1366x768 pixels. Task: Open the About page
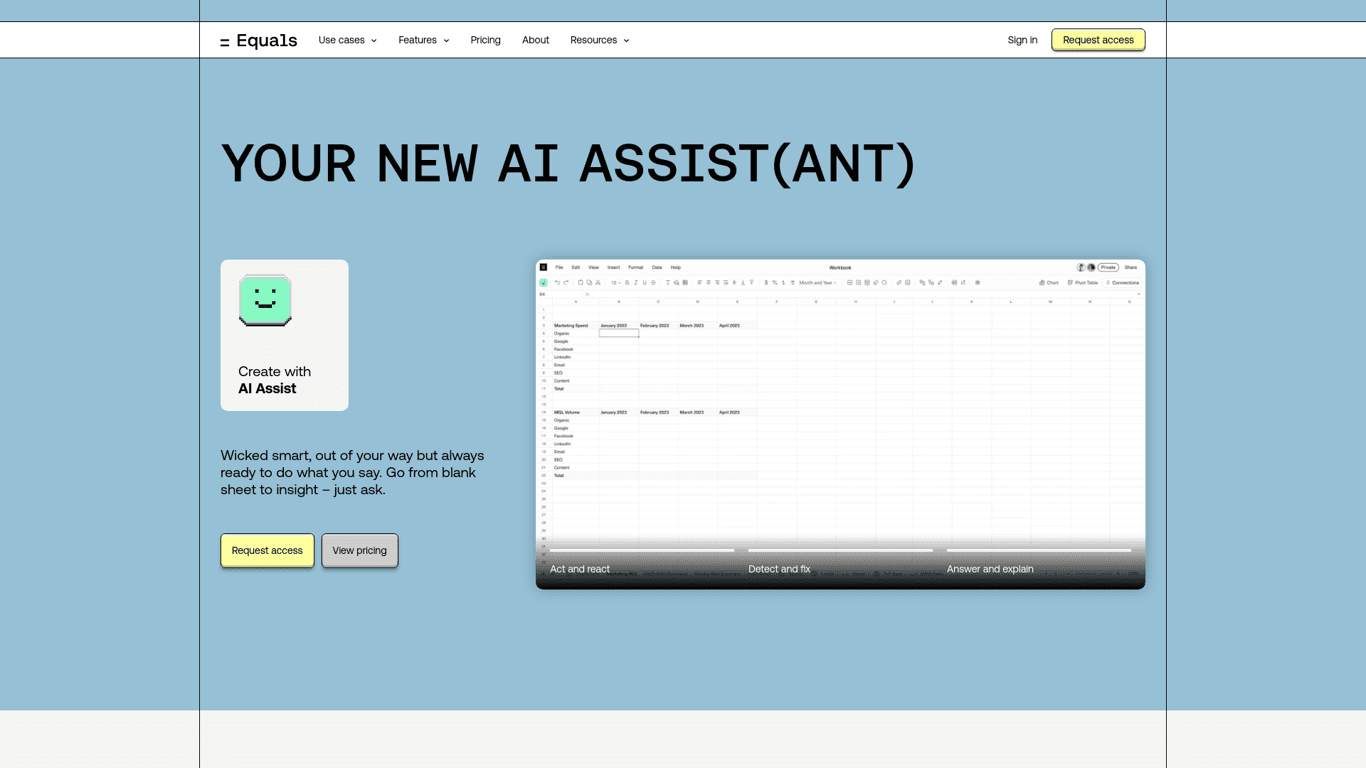click(x=535, y=40)
